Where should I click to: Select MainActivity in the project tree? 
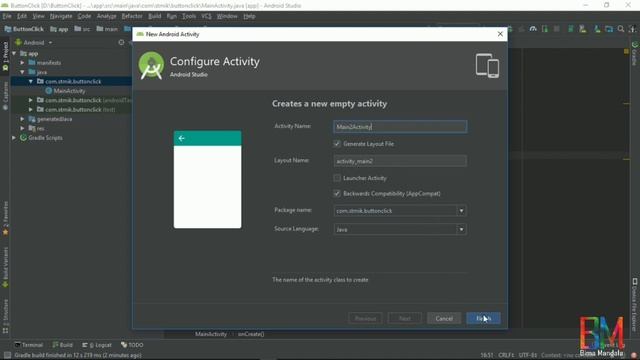point(69,91)
